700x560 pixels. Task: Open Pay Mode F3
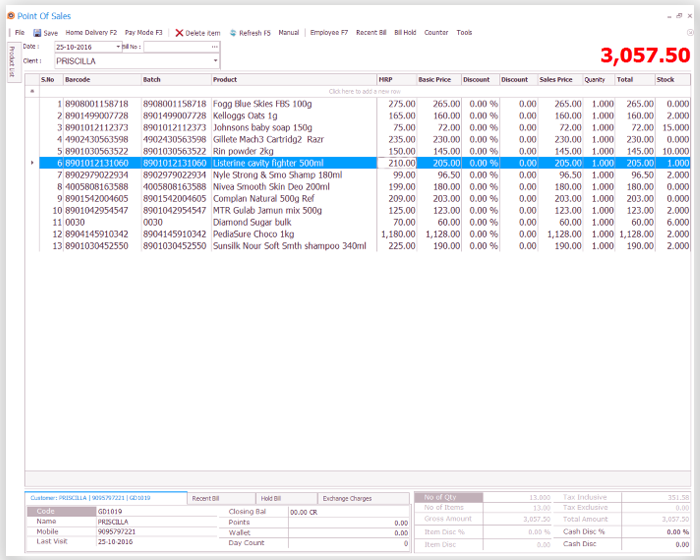(143, 33)
